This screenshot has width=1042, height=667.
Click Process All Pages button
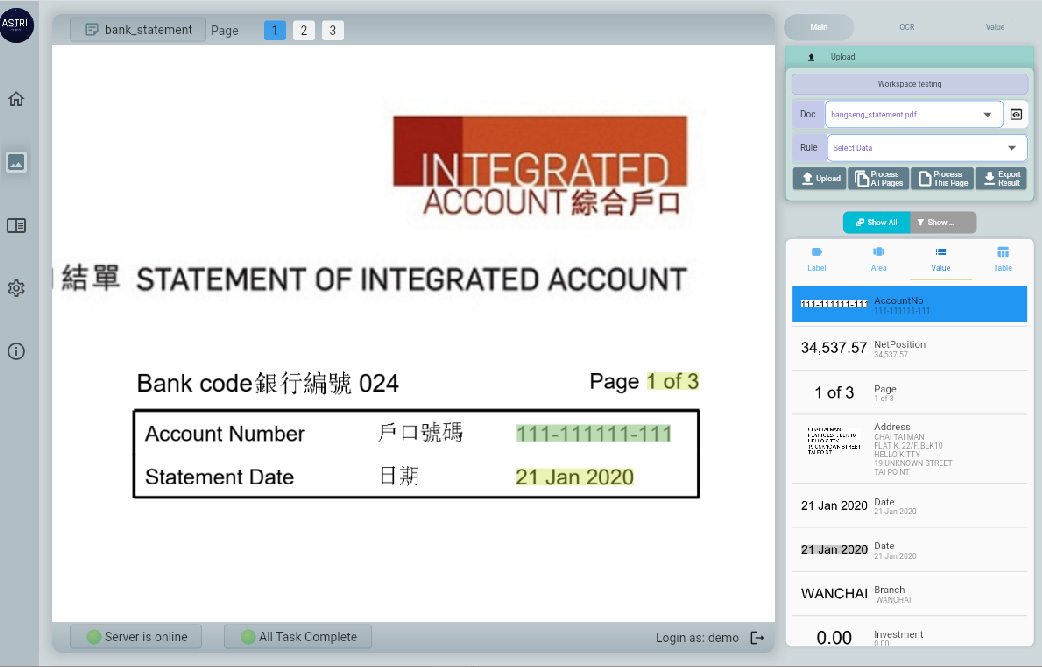click(x=880, y=178)
